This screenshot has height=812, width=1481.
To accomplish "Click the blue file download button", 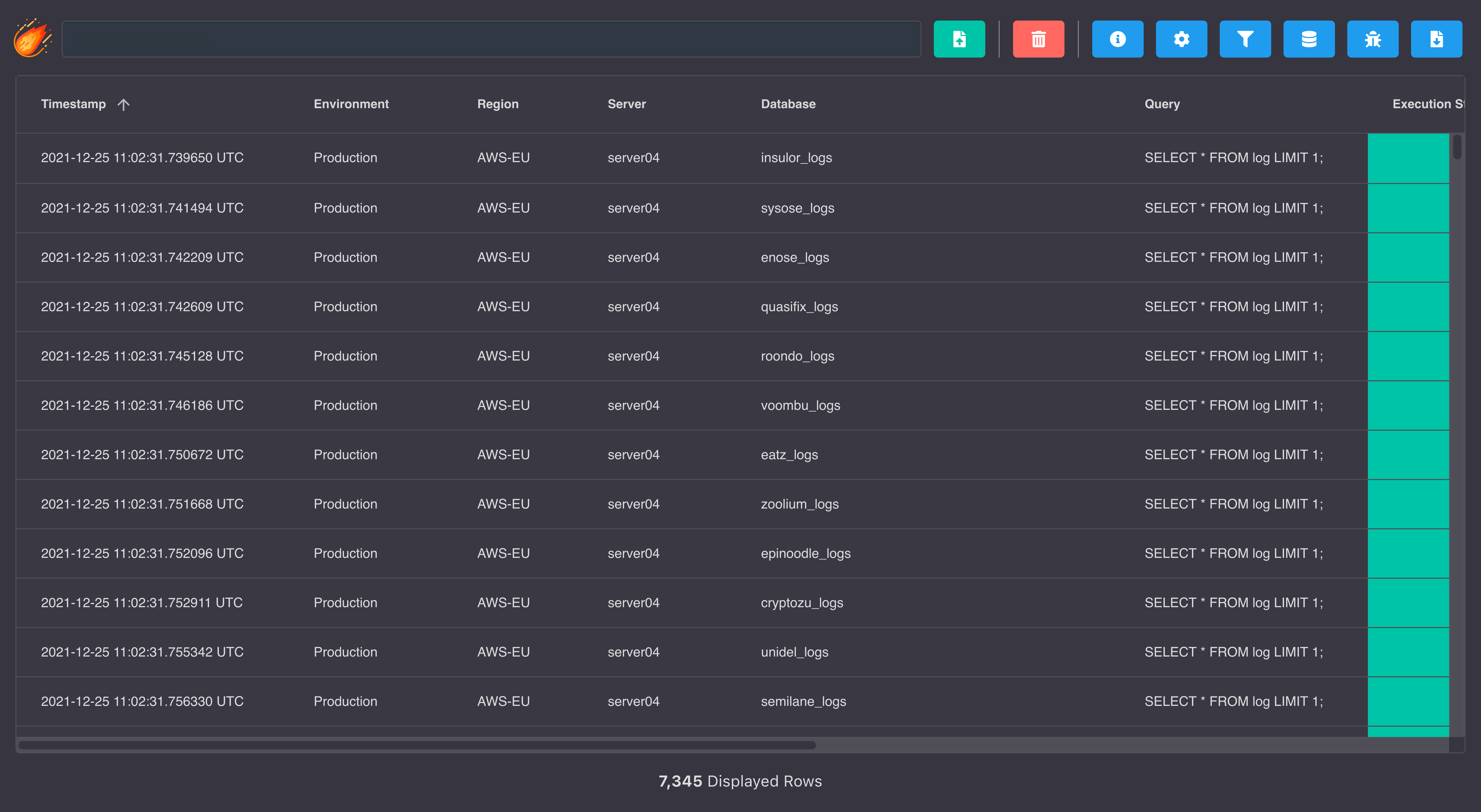I will coord(1437,39).
